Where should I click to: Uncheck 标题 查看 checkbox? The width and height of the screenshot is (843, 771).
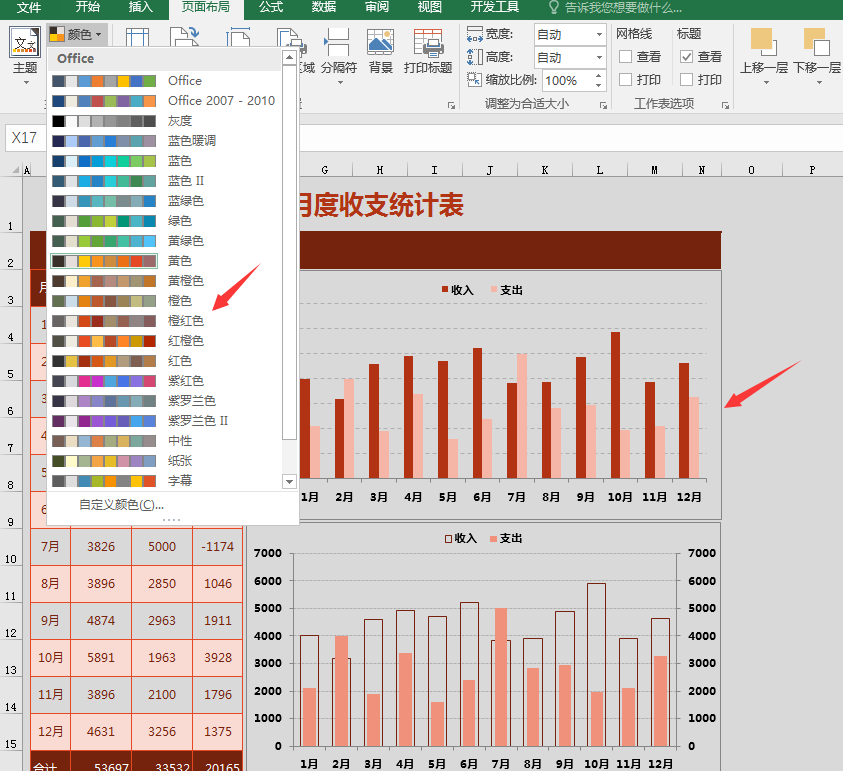pos(686,56)
